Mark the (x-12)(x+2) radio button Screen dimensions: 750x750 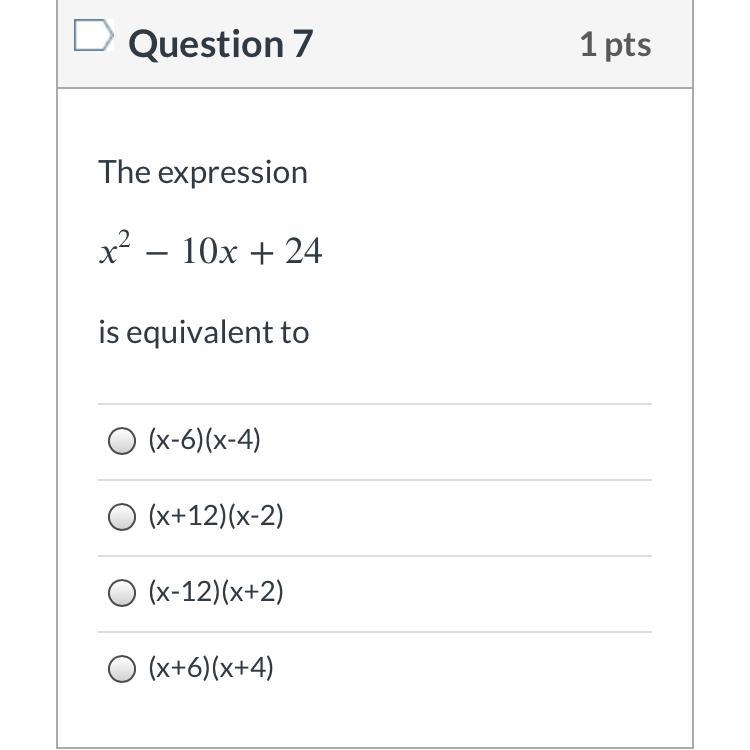click(122, 593)
